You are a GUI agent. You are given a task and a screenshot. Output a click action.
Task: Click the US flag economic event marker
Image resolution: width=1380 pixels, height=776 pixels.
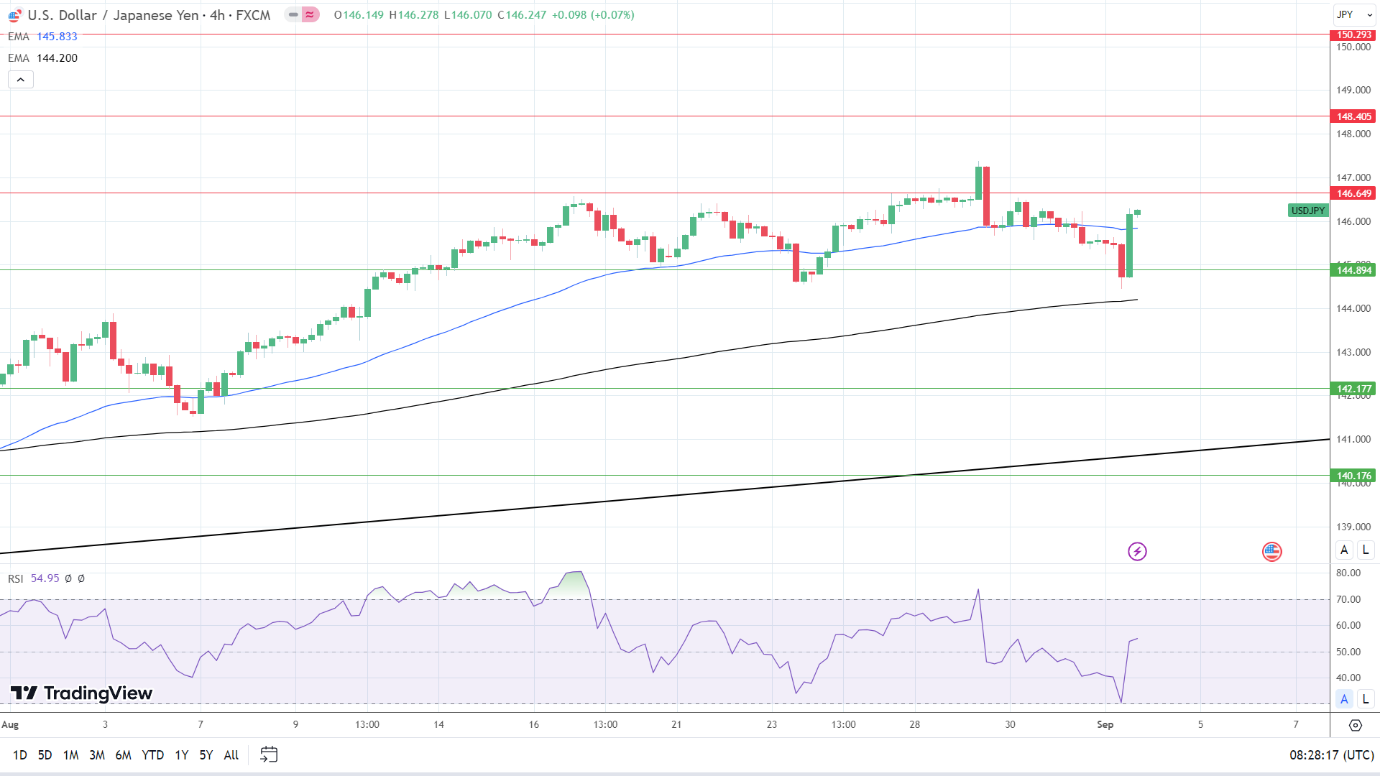[x=1271, y=551]
